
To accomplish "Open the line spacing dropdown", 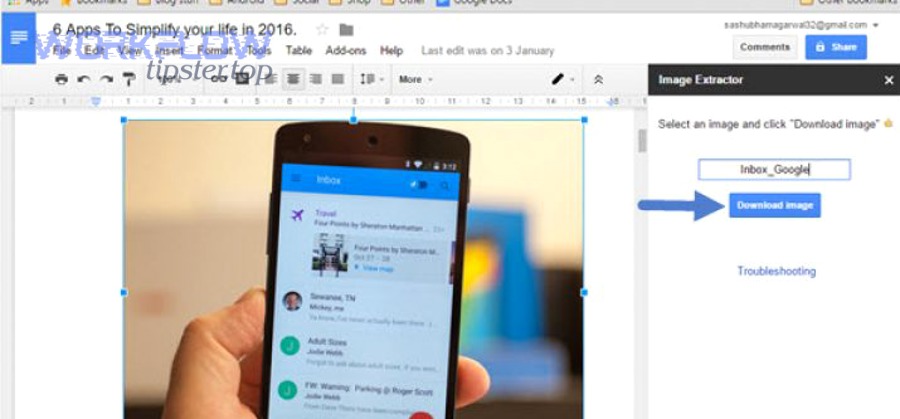I will point(371,79).
